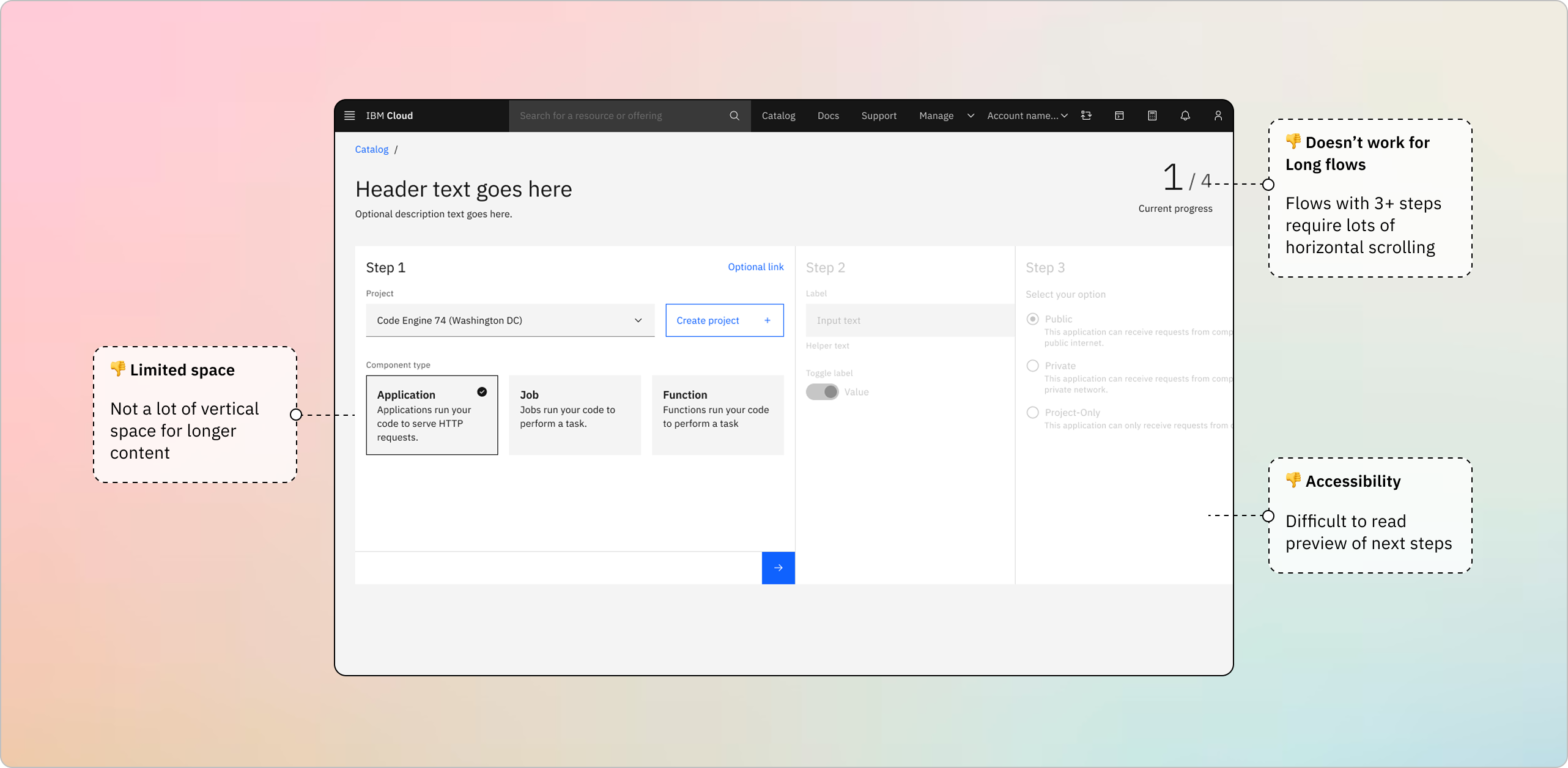Select the Application component tile
The image size is (1568, 768).
tap(432, 415)
